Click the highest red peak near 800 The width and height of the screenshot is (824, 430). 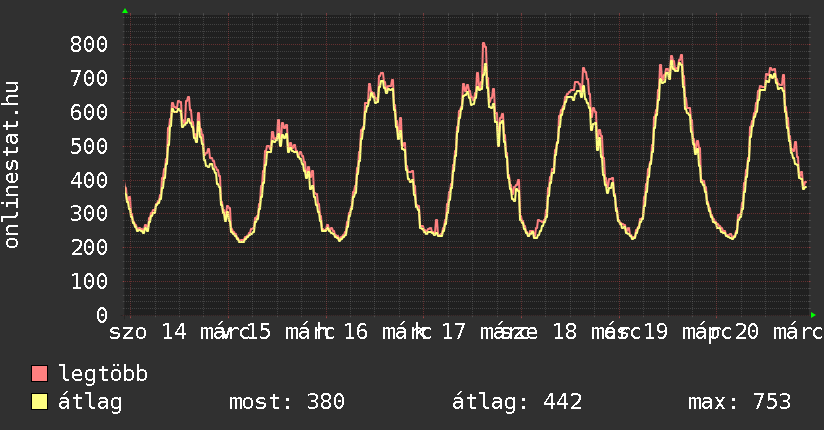click(x=484, y=44)
